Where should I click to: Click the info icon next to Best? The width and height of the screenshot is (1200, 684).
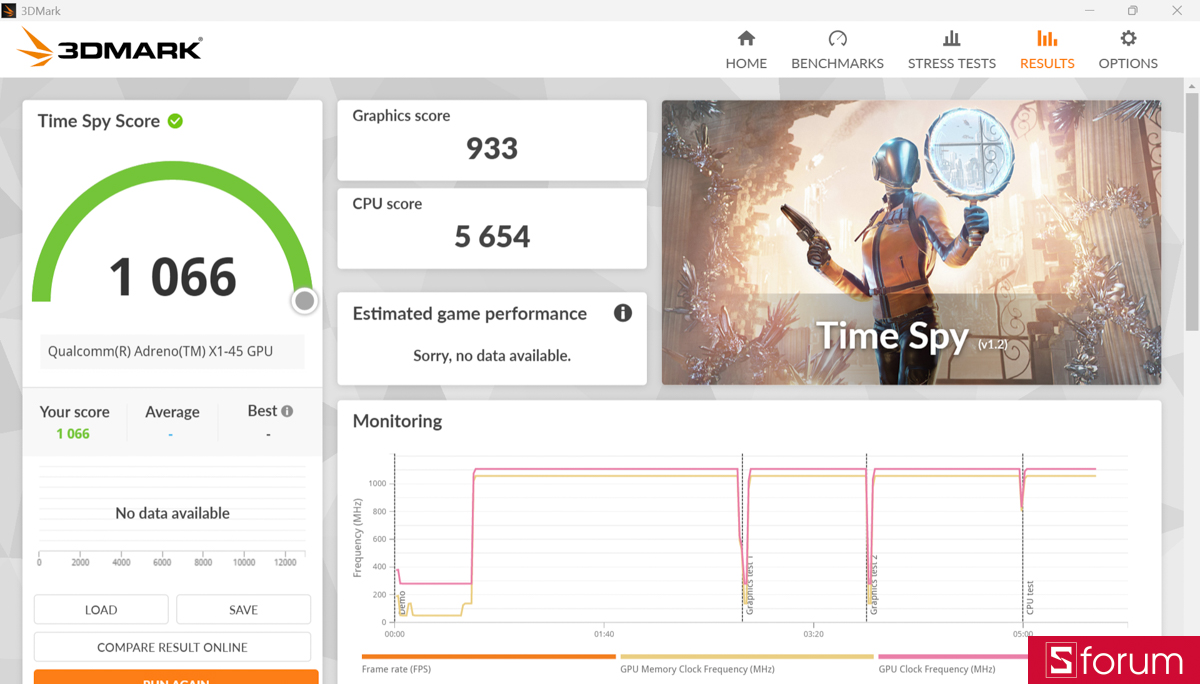[287, 409]
